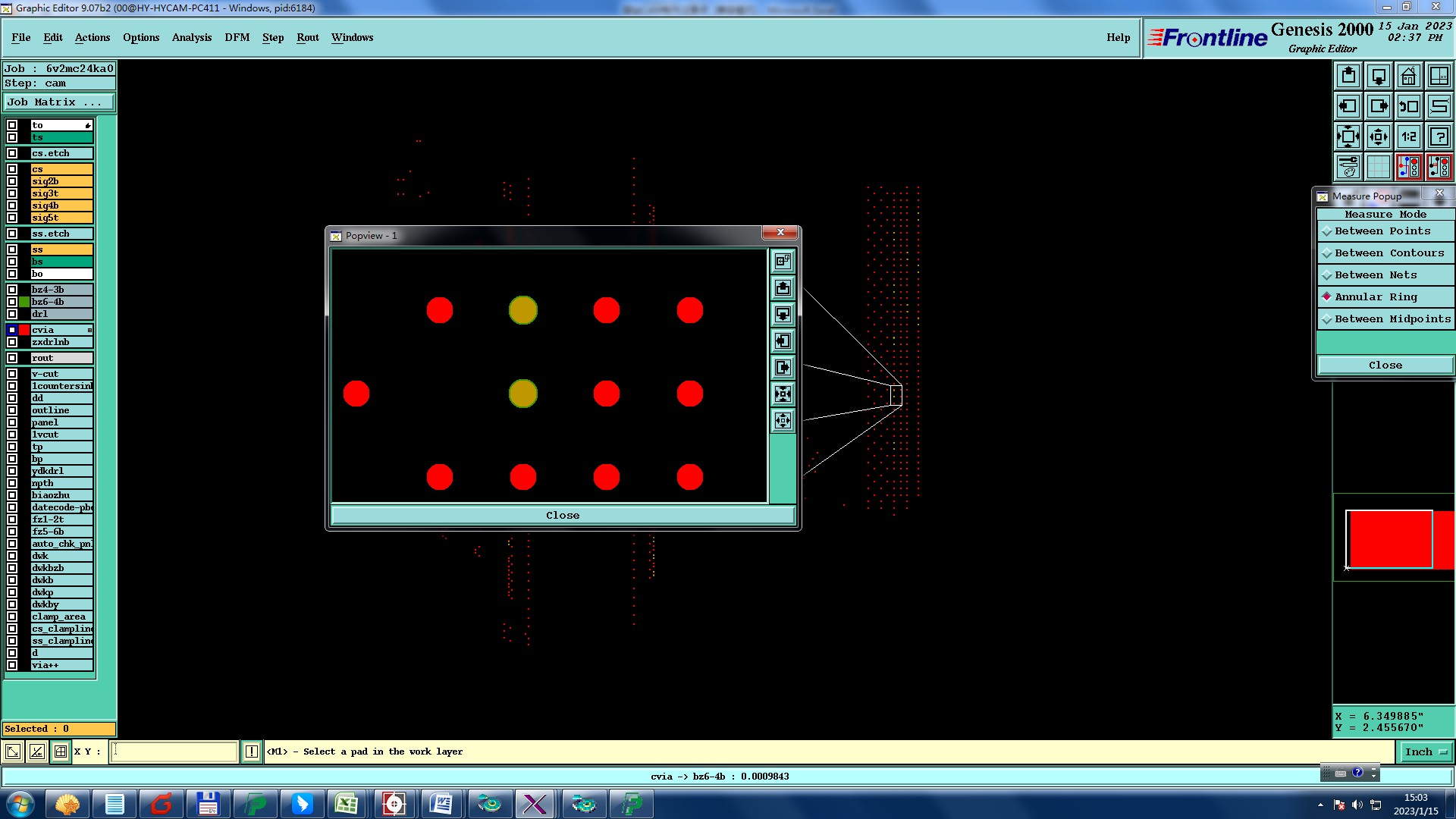Open the Analysis menu
Image resolution: width=1456 pixels, height=819 pixels.
pos(191,37)
